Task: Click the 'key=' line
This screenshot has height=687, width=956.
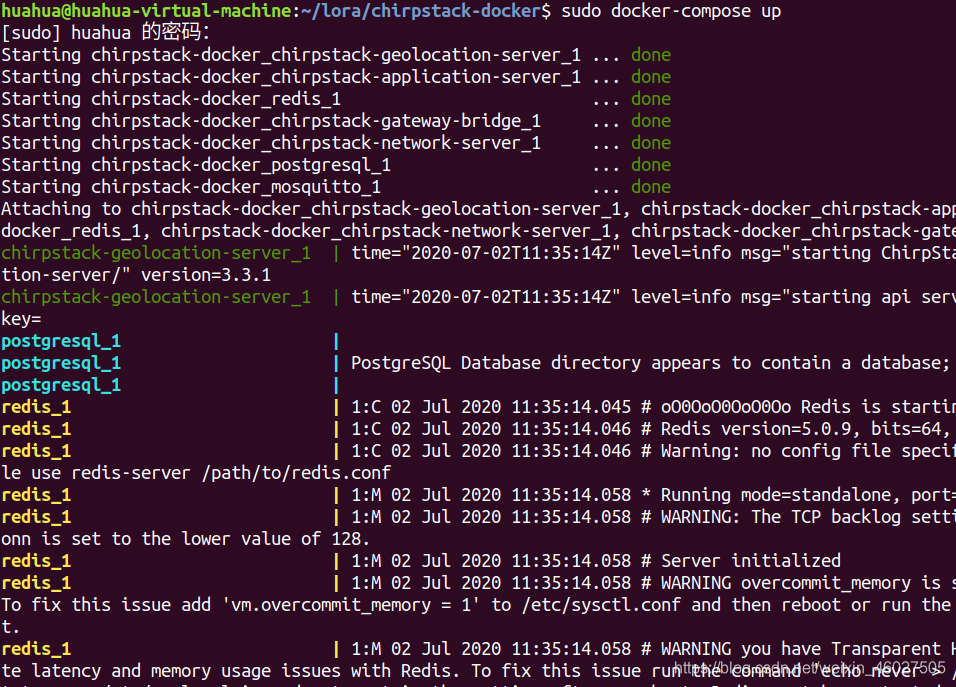Action: [21, 319]
